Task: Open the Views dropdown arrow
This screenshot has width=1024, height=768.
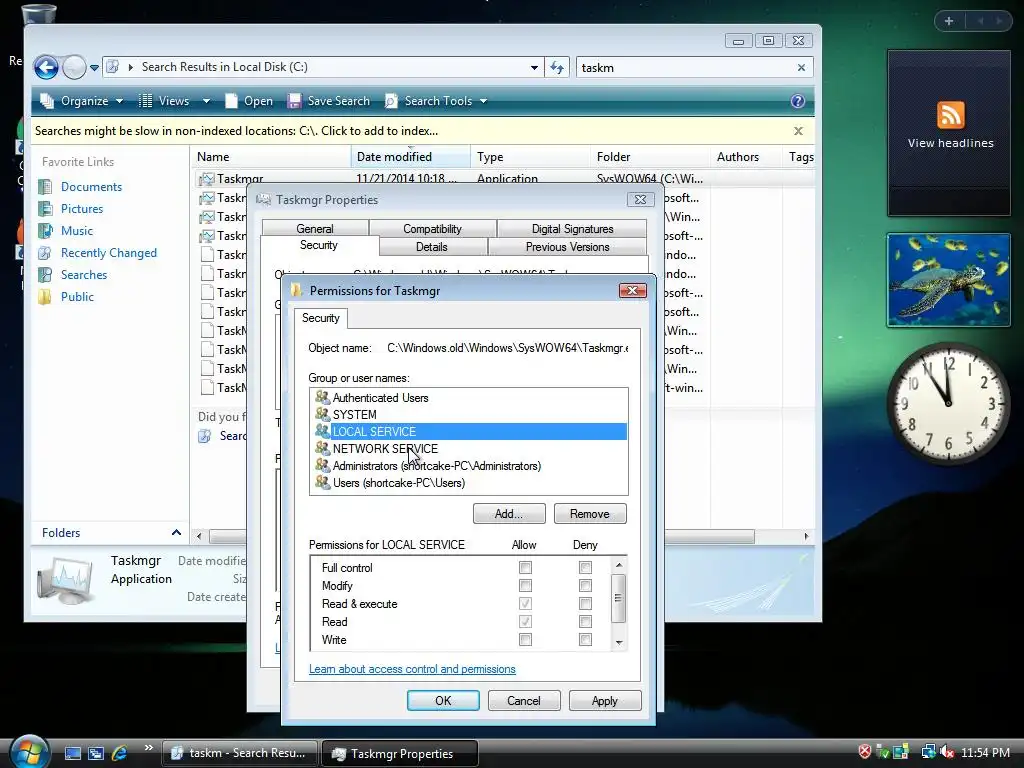Action: [206, 101]
